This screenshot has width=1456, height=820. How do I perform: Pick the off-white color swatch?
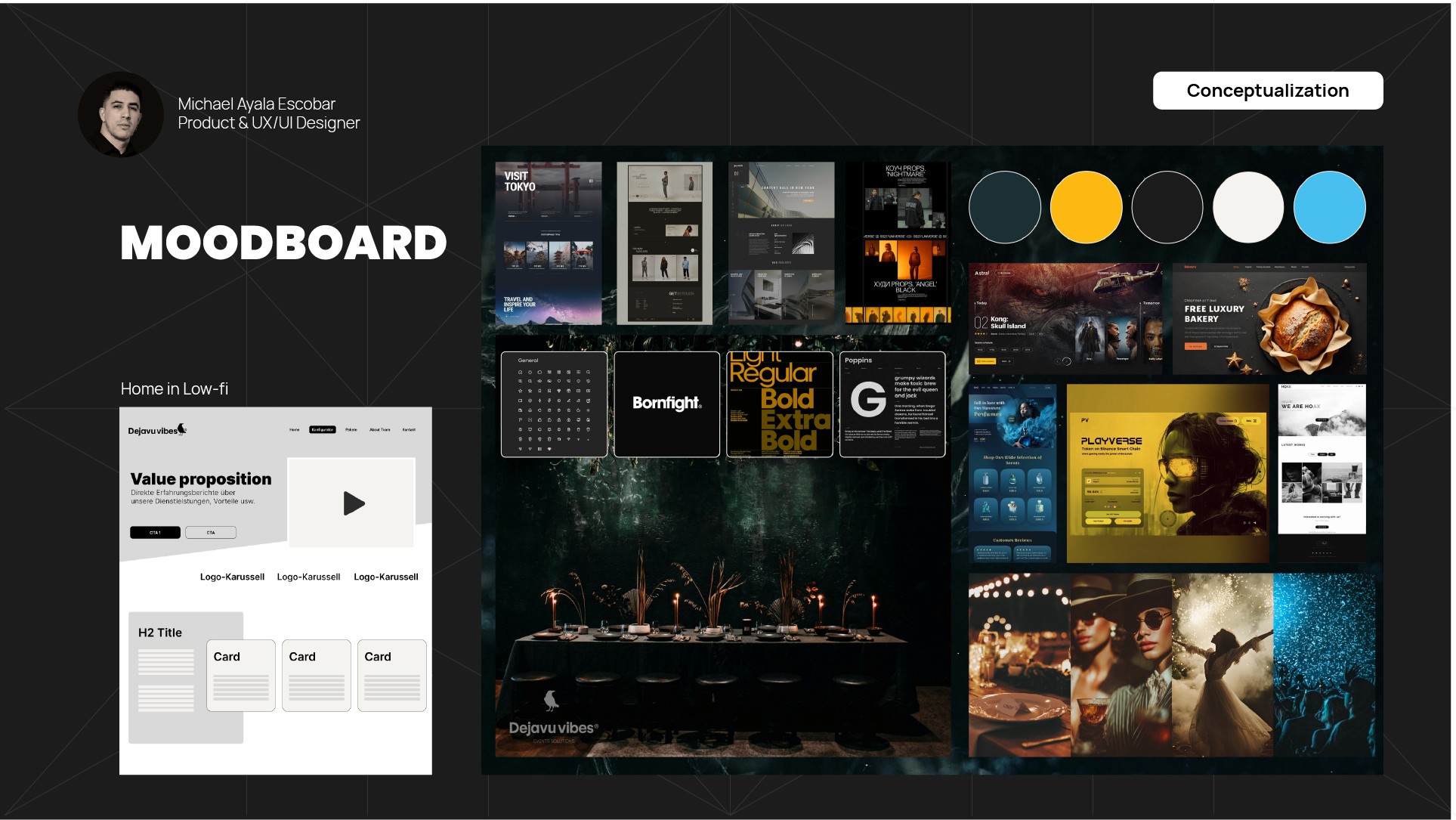coord(1248,207)
